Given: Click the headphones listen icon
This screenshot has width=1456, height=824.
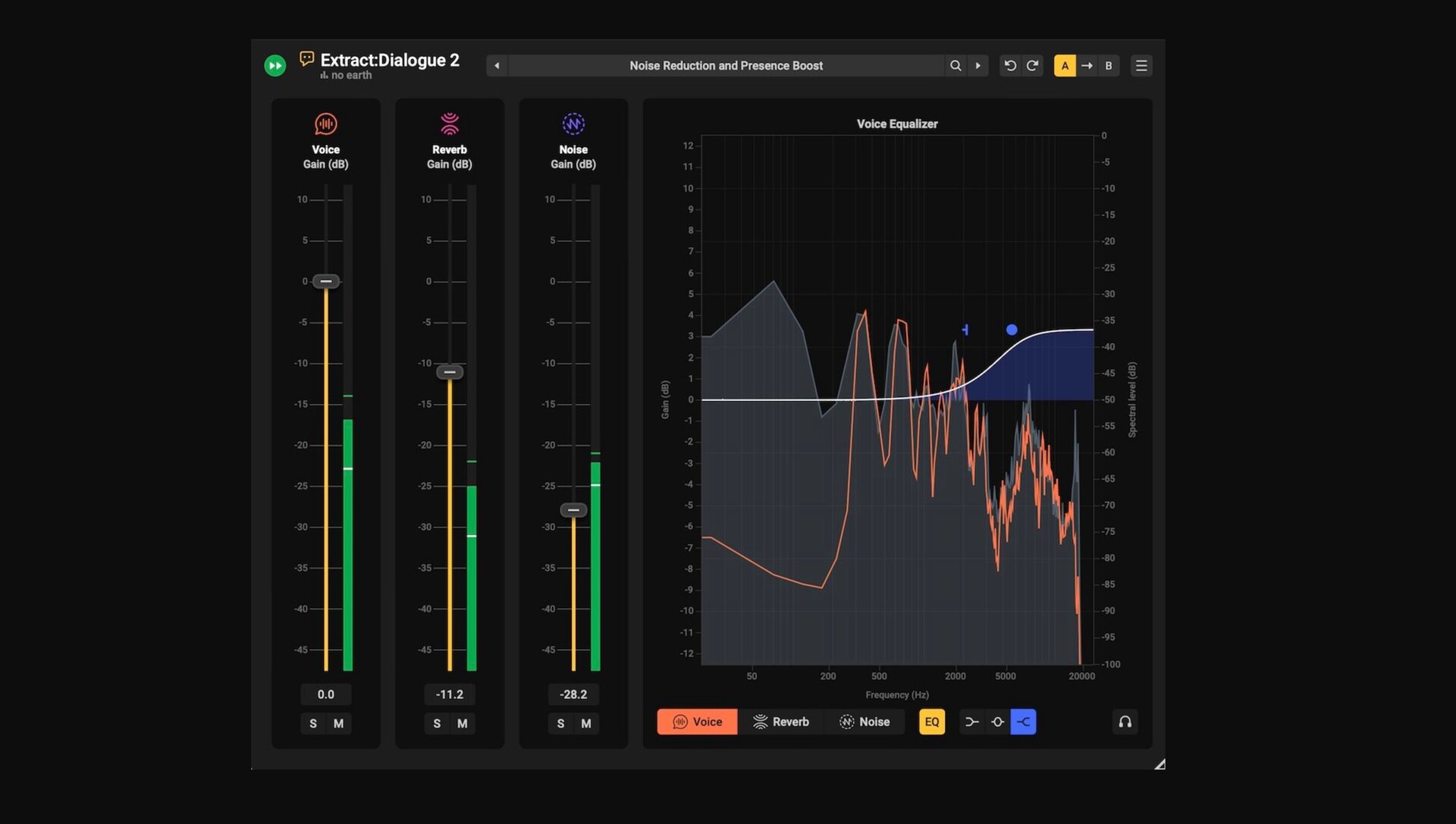Looking at the screenshot, I should pos(1125,722).
